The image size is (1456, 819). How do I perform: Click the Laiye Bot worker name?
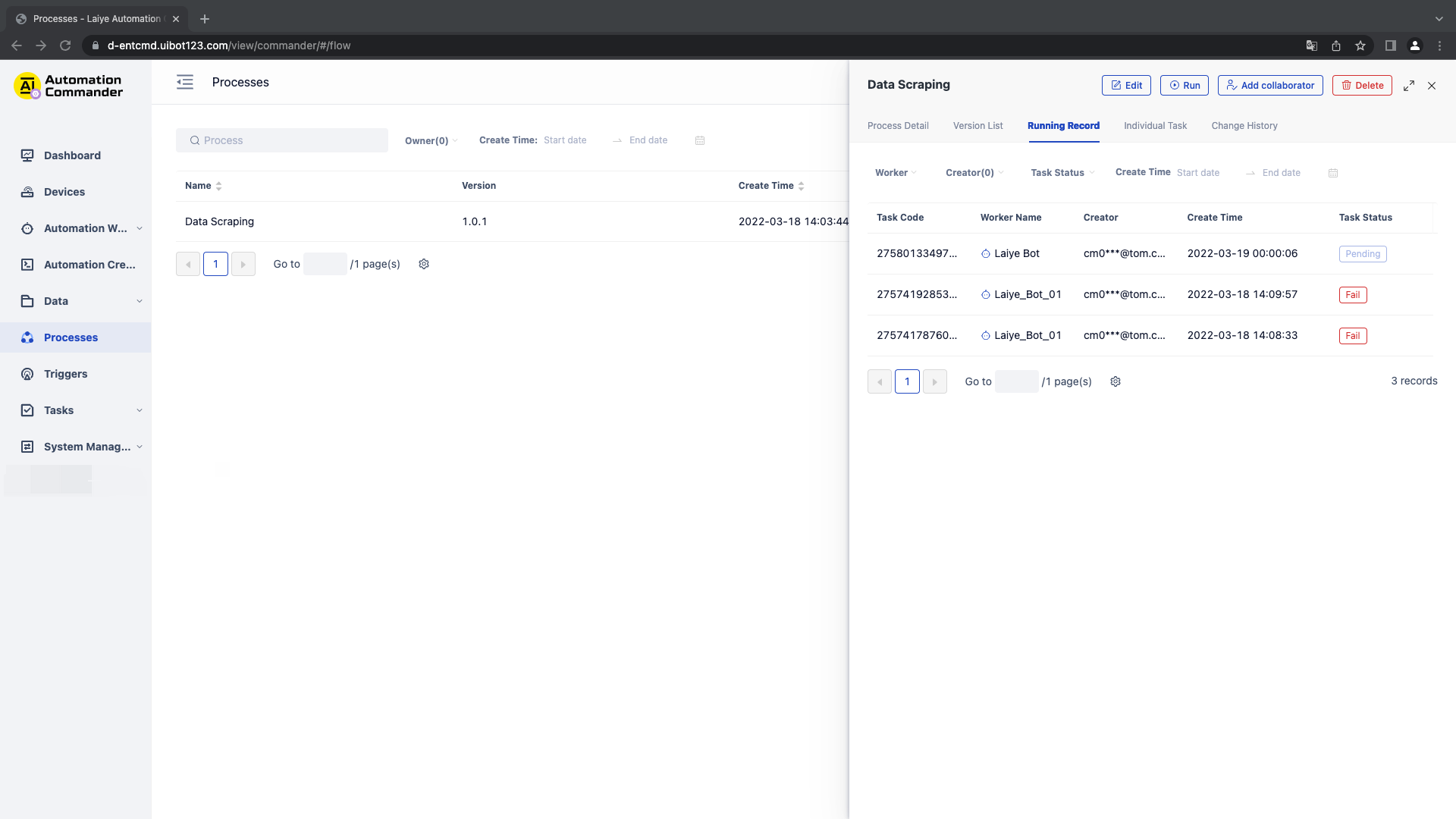[1017, 253]
